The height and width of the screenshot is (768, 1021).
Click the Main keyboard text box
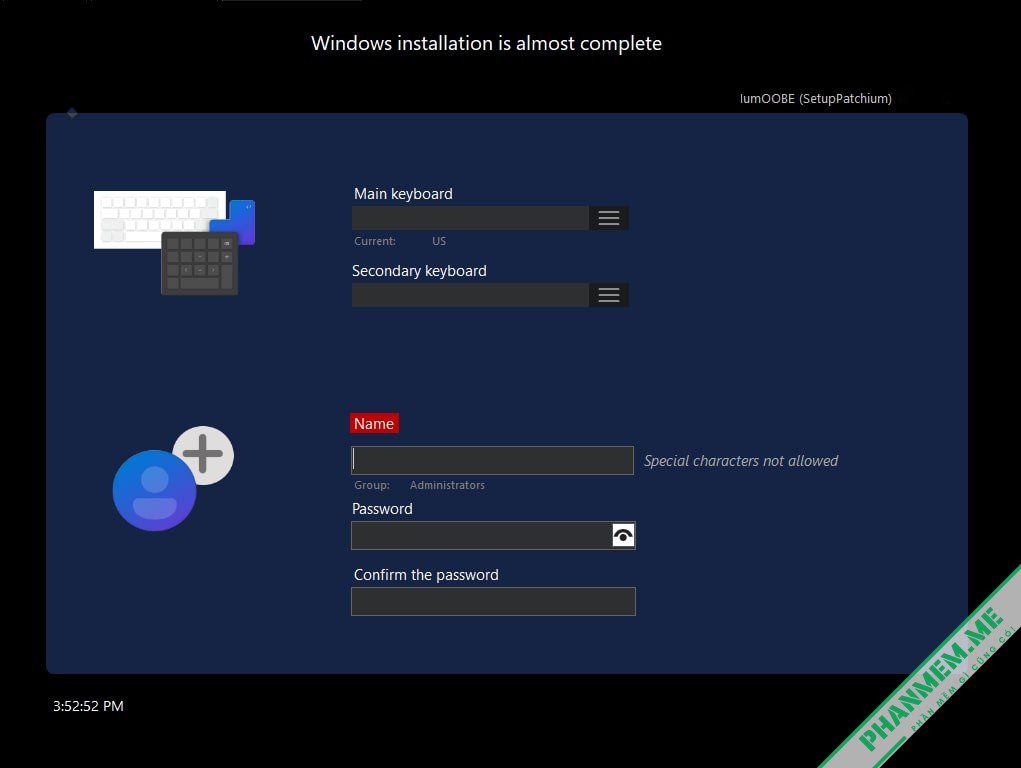tap(470, 218)
